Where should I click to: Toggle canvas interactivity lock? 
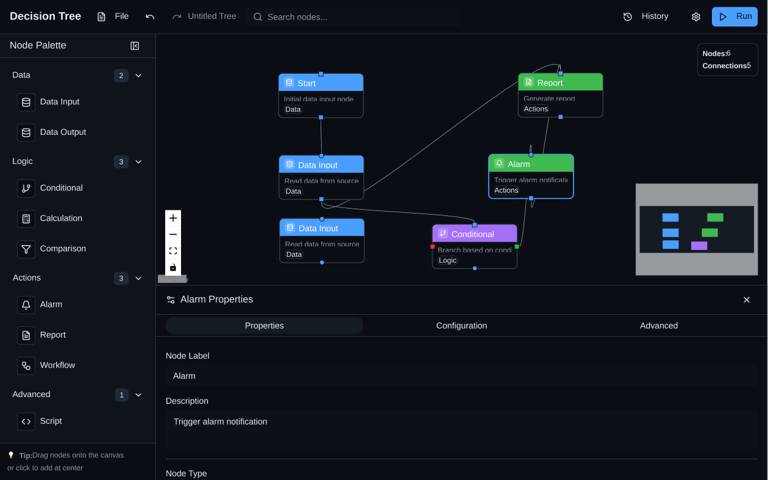[173, 267]
